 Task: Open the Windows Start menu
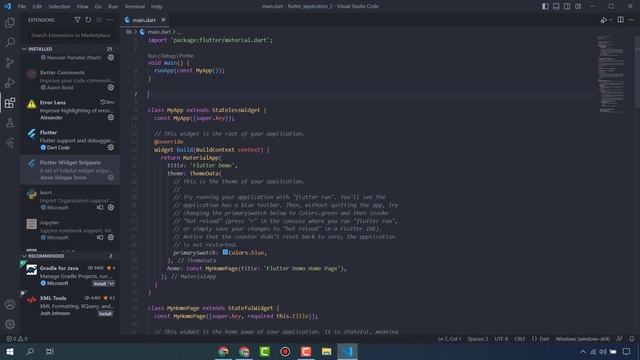(10, 351)
